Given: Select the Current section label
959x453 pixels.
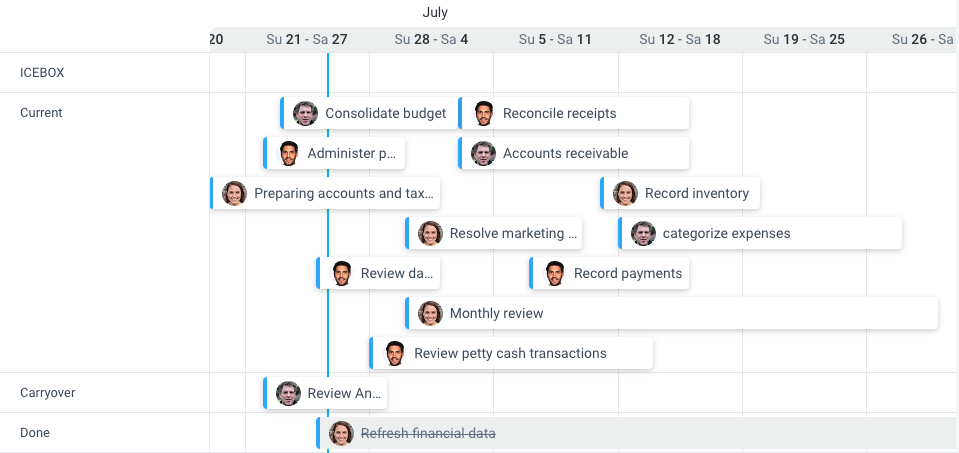Looking at the screenshot, I should click(x=41, y=112).
